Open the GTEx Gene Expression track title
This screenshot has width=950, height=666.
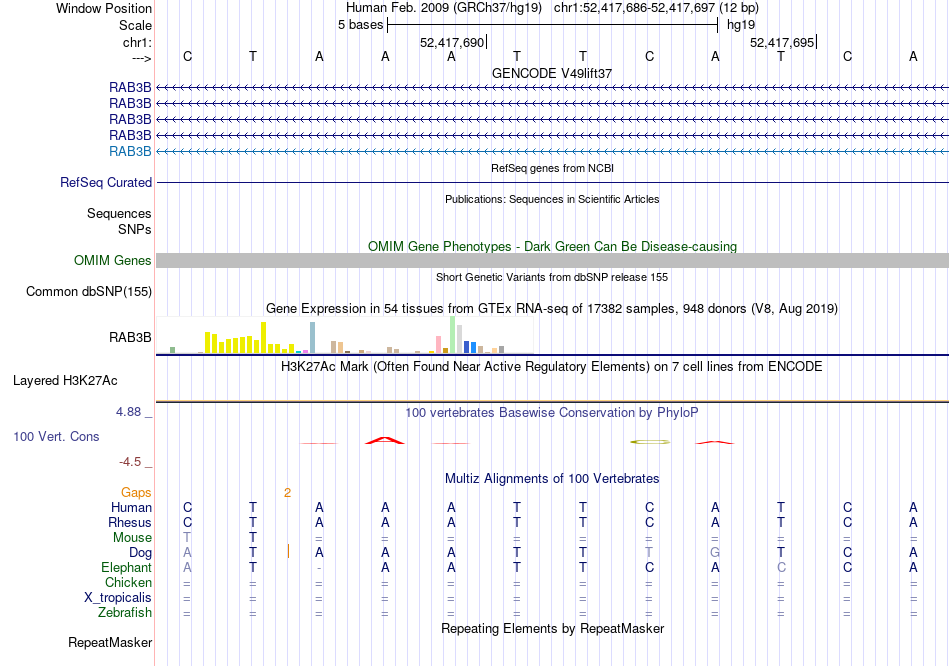point(552,309)
